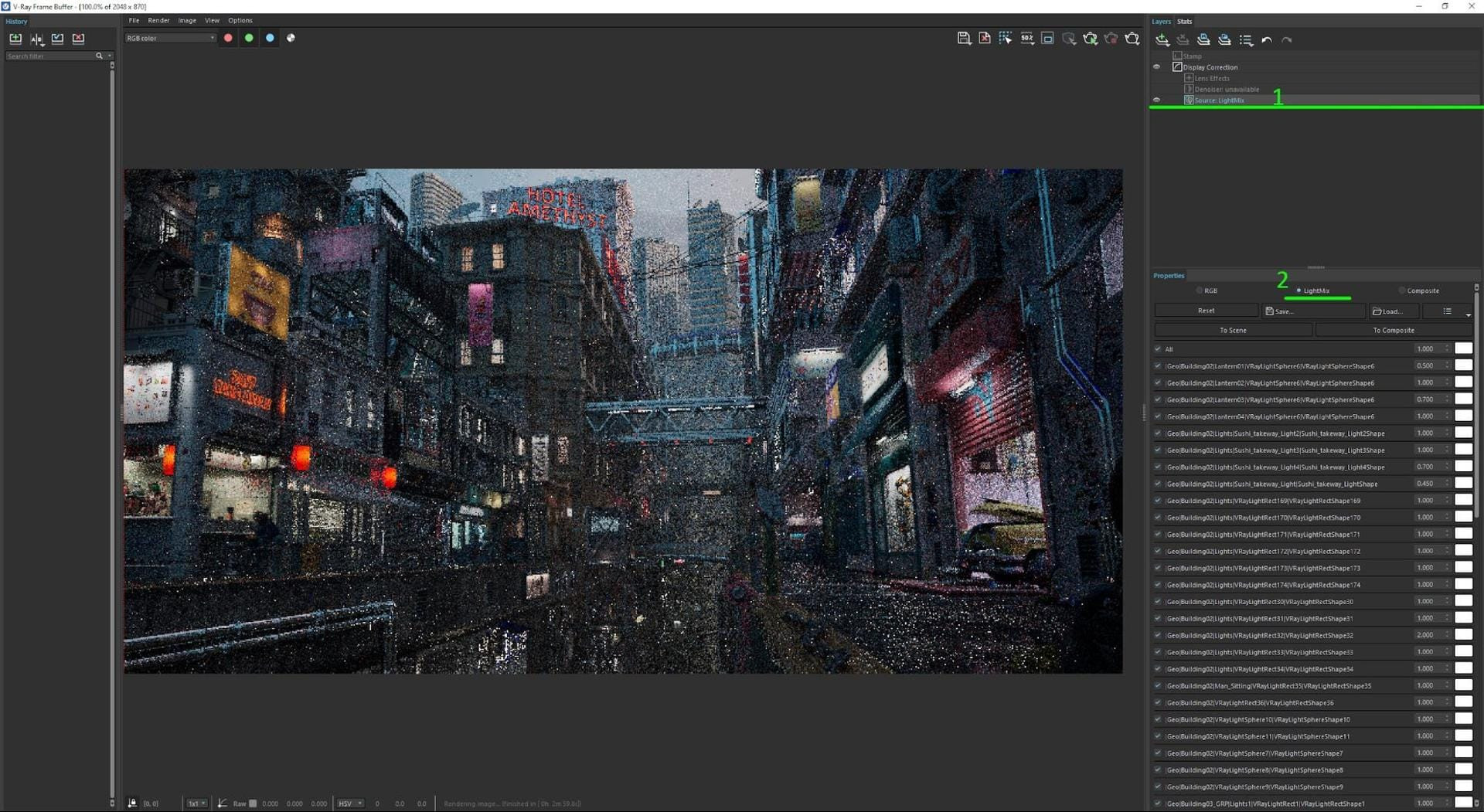
Task: Save the current render image
Action: tap(964, 39)
